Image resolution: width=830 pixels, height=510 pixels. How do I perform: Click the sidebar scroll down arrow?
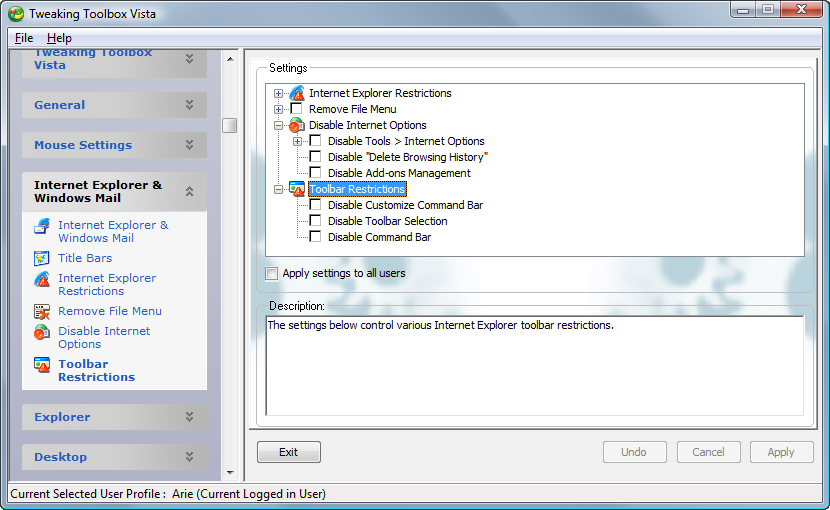pyautogui.click(x=230, y=472)
